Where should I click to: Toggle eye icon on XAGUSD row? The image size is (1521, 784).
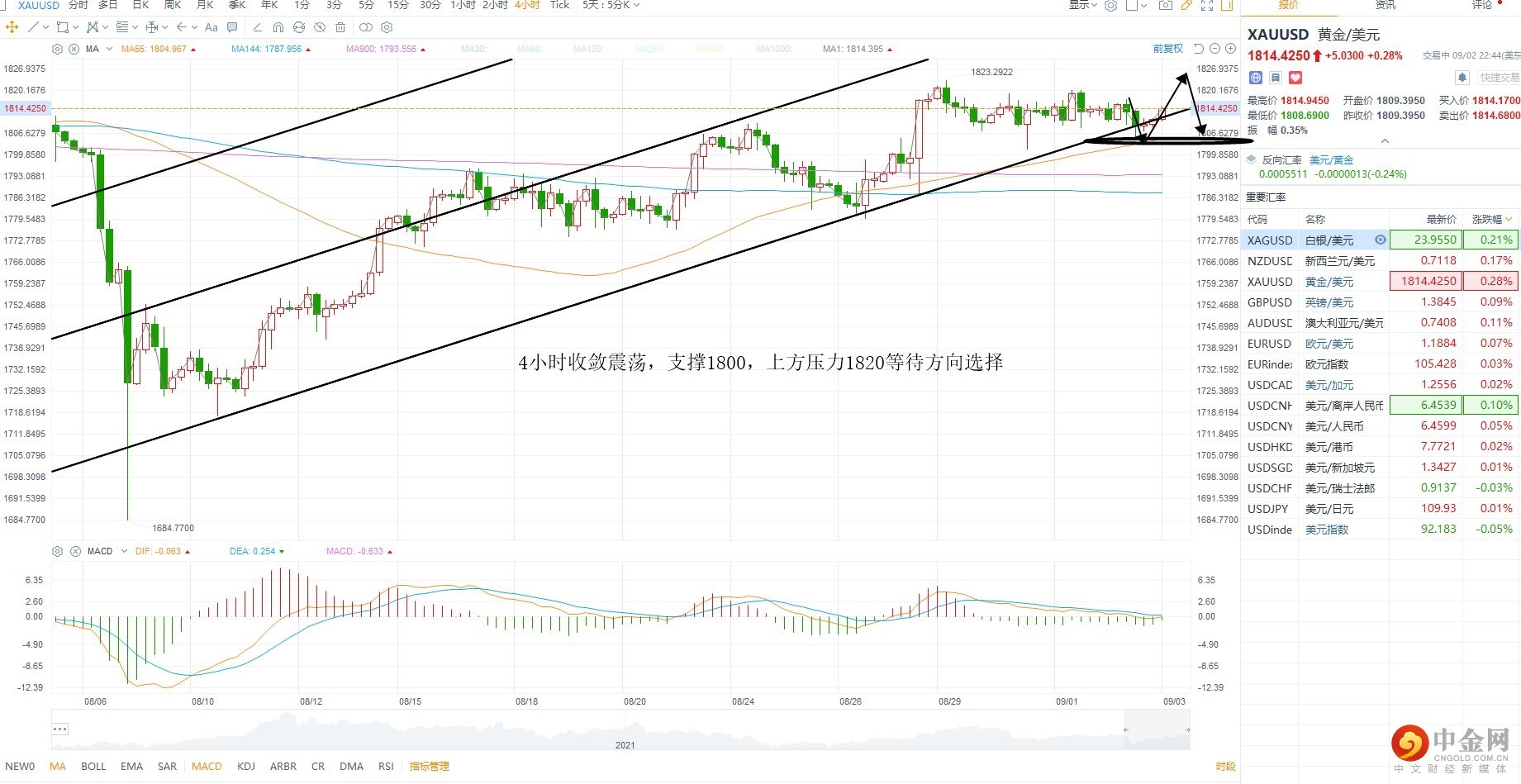[x=1380, y=240]
